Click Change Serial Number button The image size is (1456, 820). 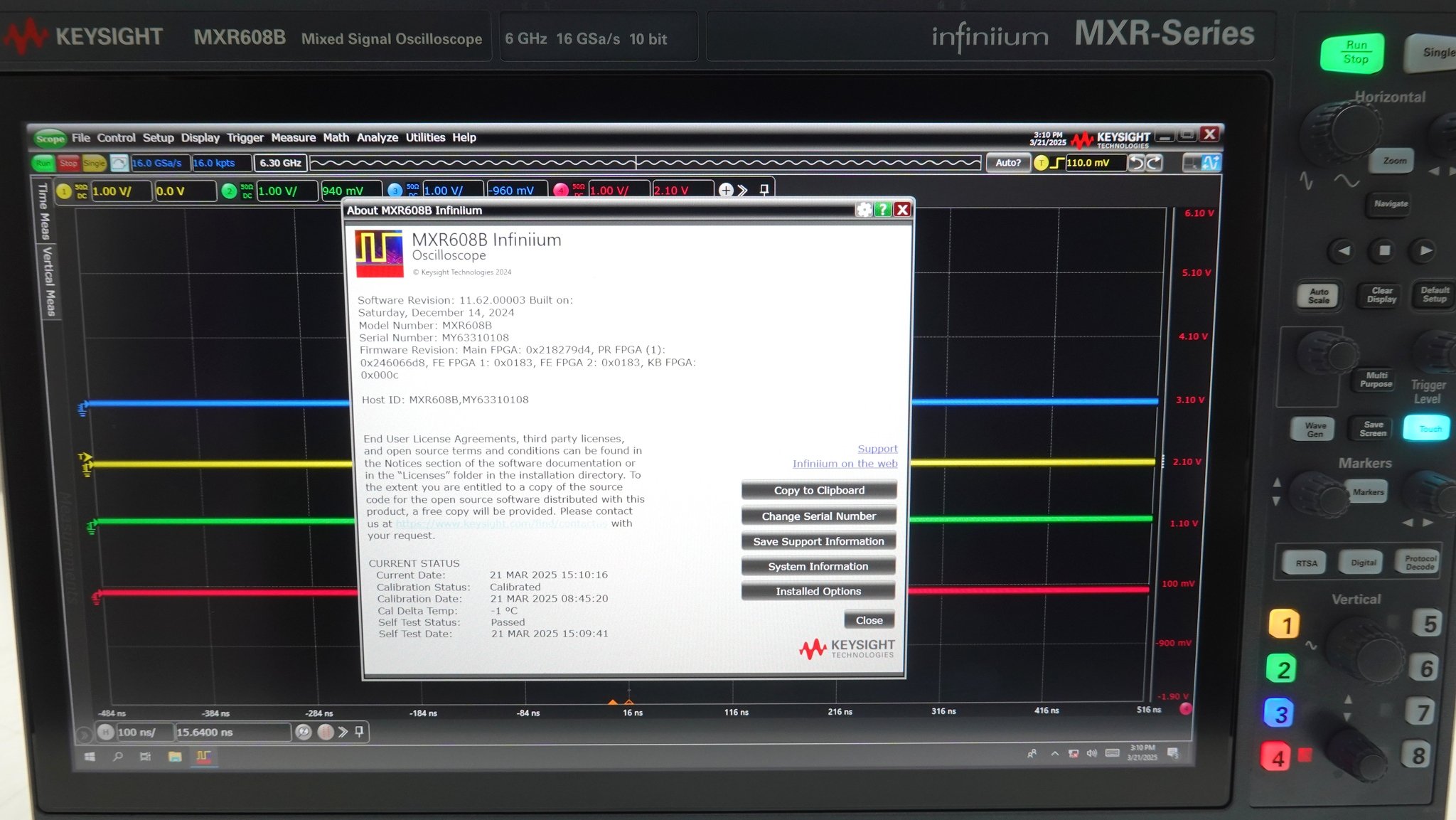[819, 516]
